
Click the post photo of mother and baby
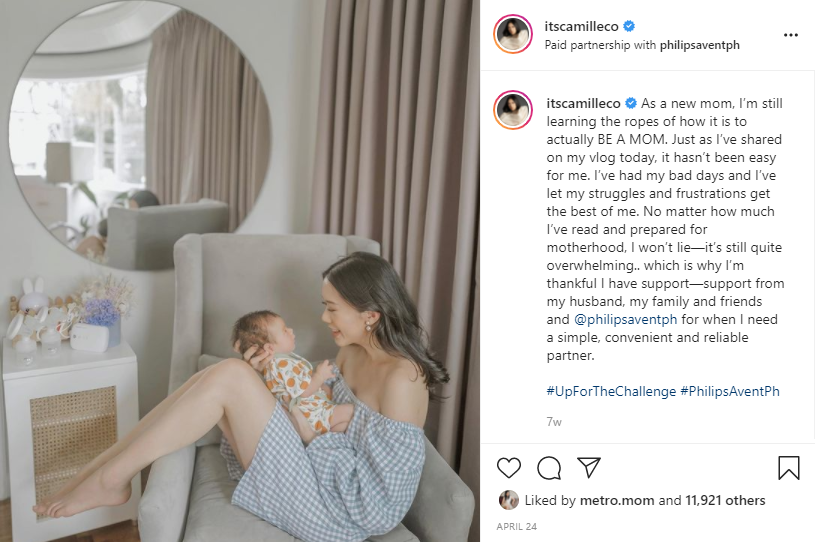240,271
